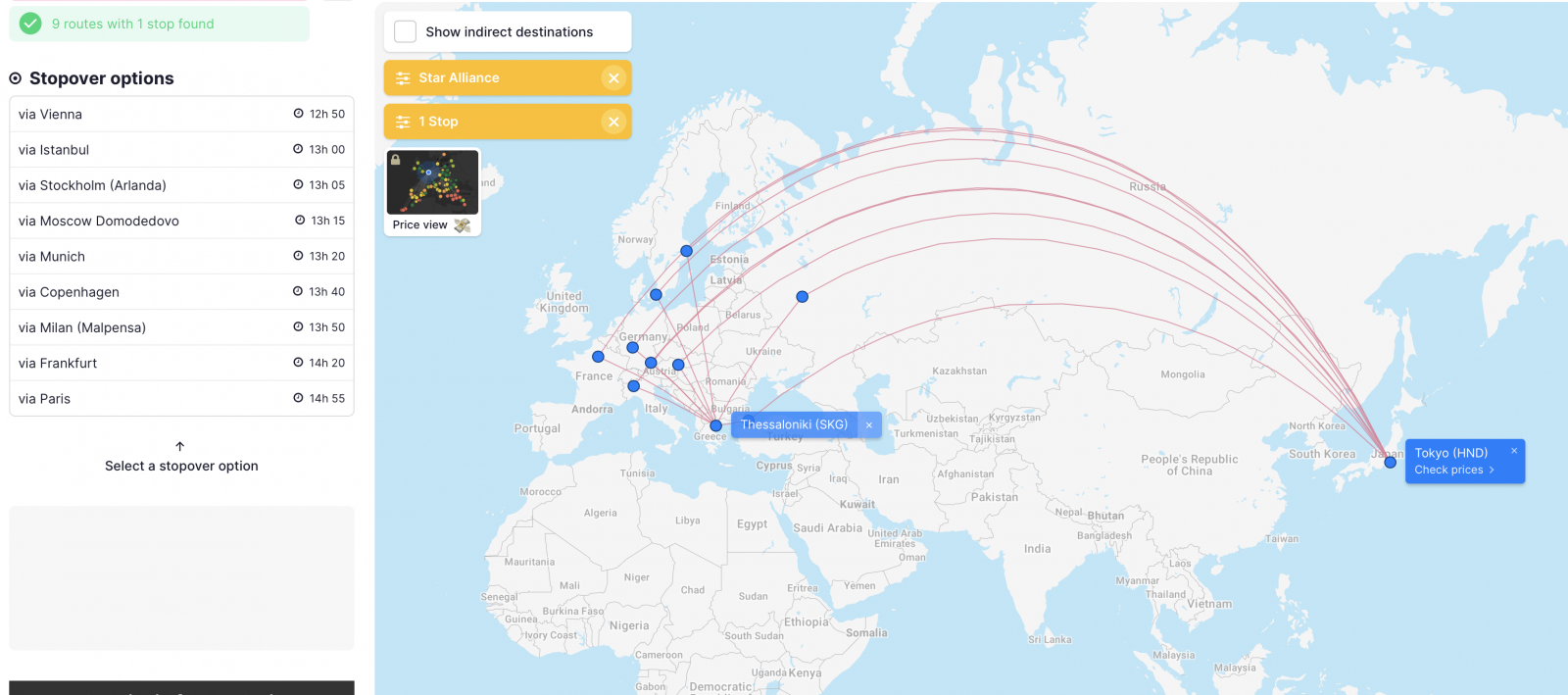Pick the via Moscow Domodedovo route
The image size is (1568, 695).
(181, 222)
